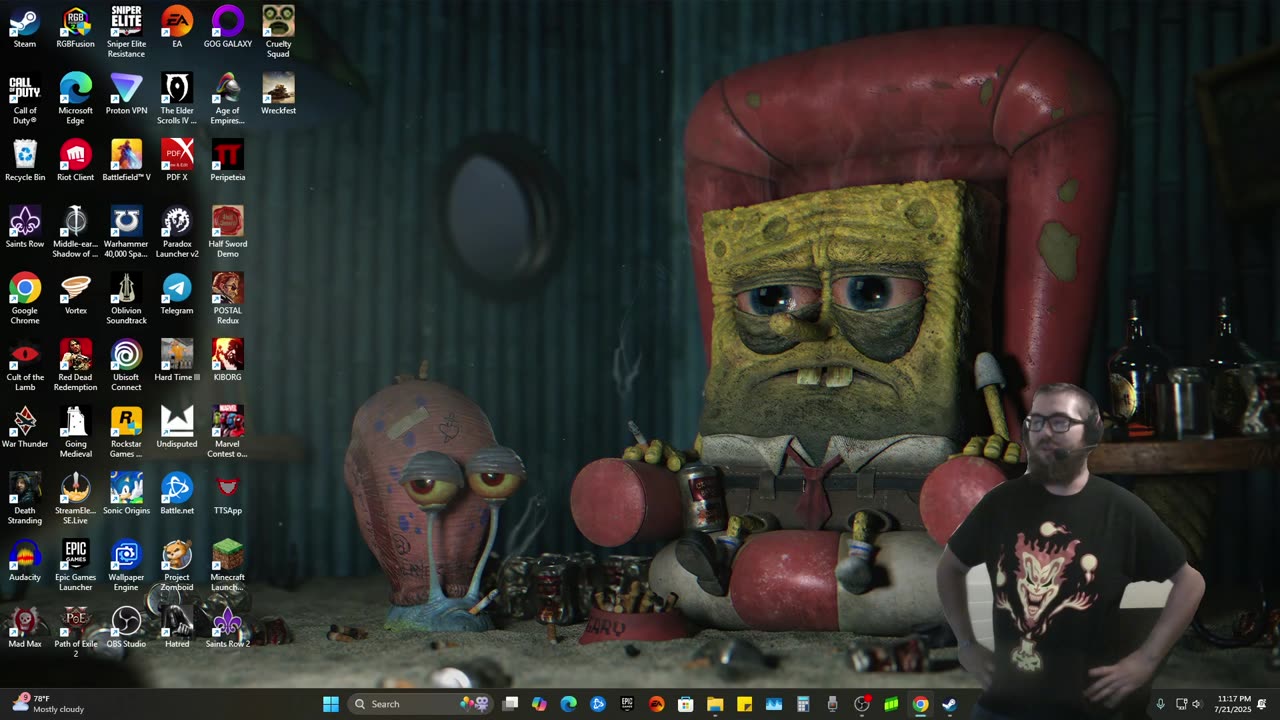The width and height of the screenshot is (1280, 720).
Task: Open the Windows Start menu
Action: [x=331, y=704]
